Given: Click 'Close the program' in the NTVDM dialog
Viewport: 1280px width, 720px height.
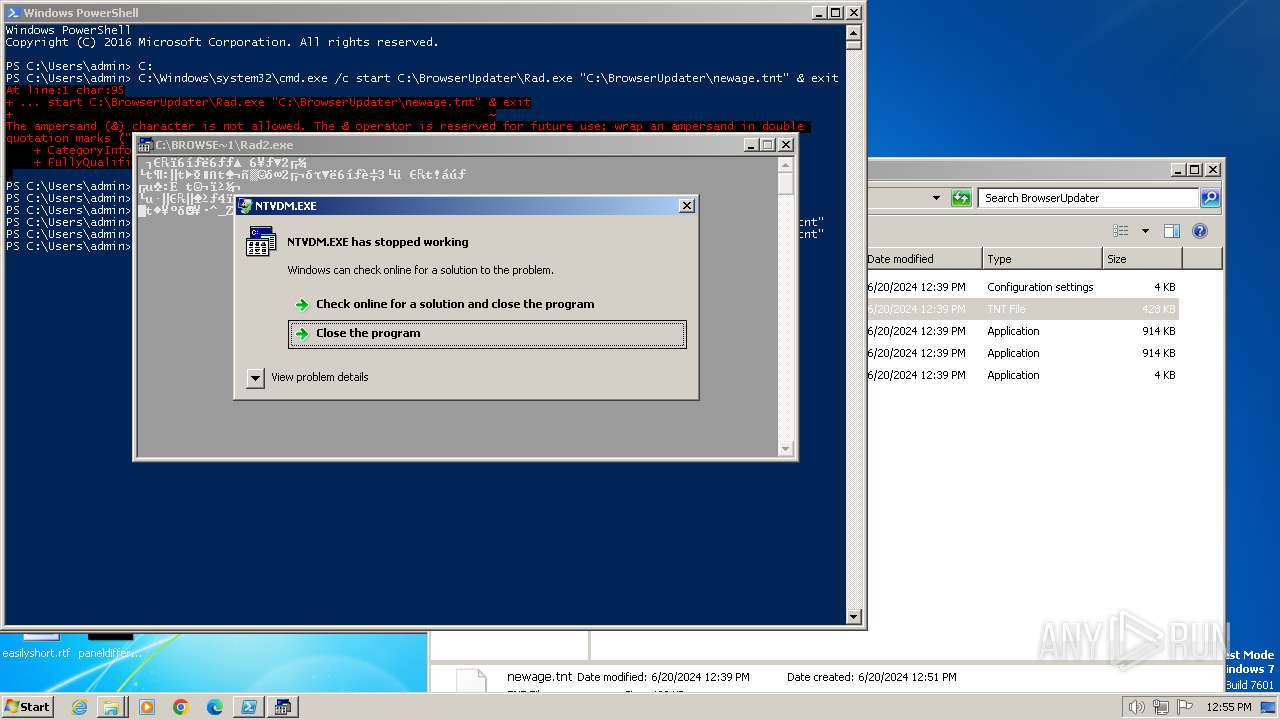Looking at the screenshot, I should point(487,334).
